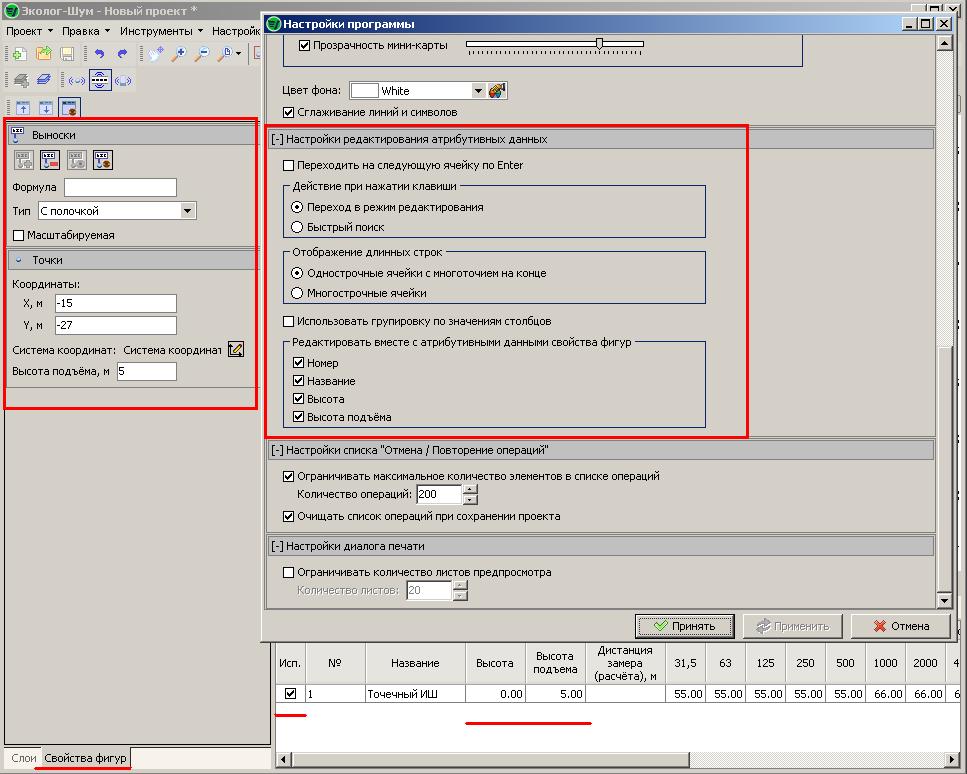Click the undo arrow icon
Image resolution: width=967 pixels, height=774 pixels.
click(98, 54)
